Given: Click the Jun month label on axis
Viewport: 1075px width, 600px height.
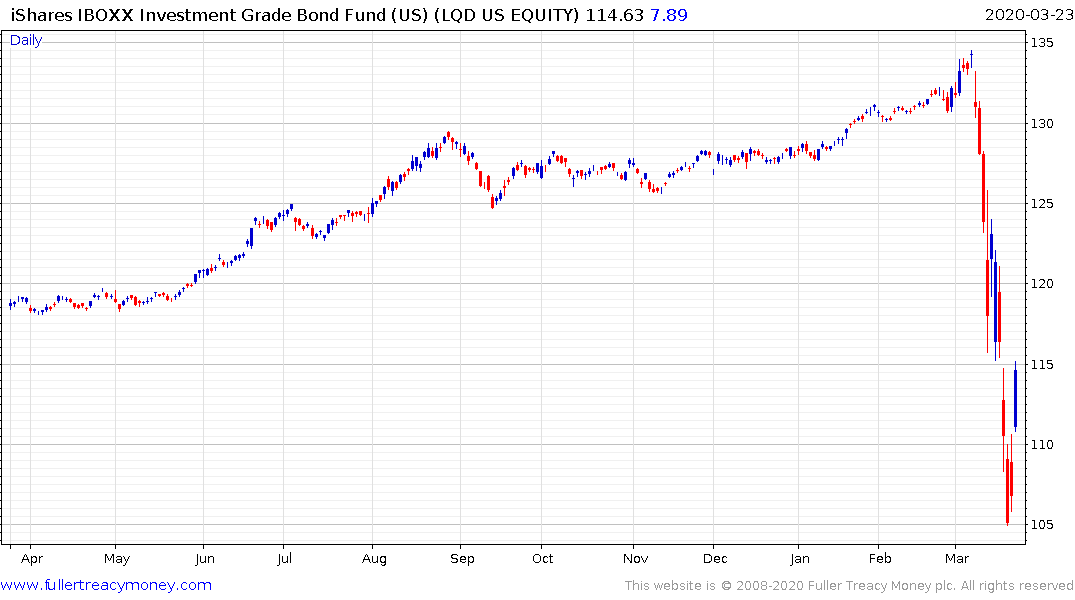Looking at the screenshot, I should (x=204, y=559).
